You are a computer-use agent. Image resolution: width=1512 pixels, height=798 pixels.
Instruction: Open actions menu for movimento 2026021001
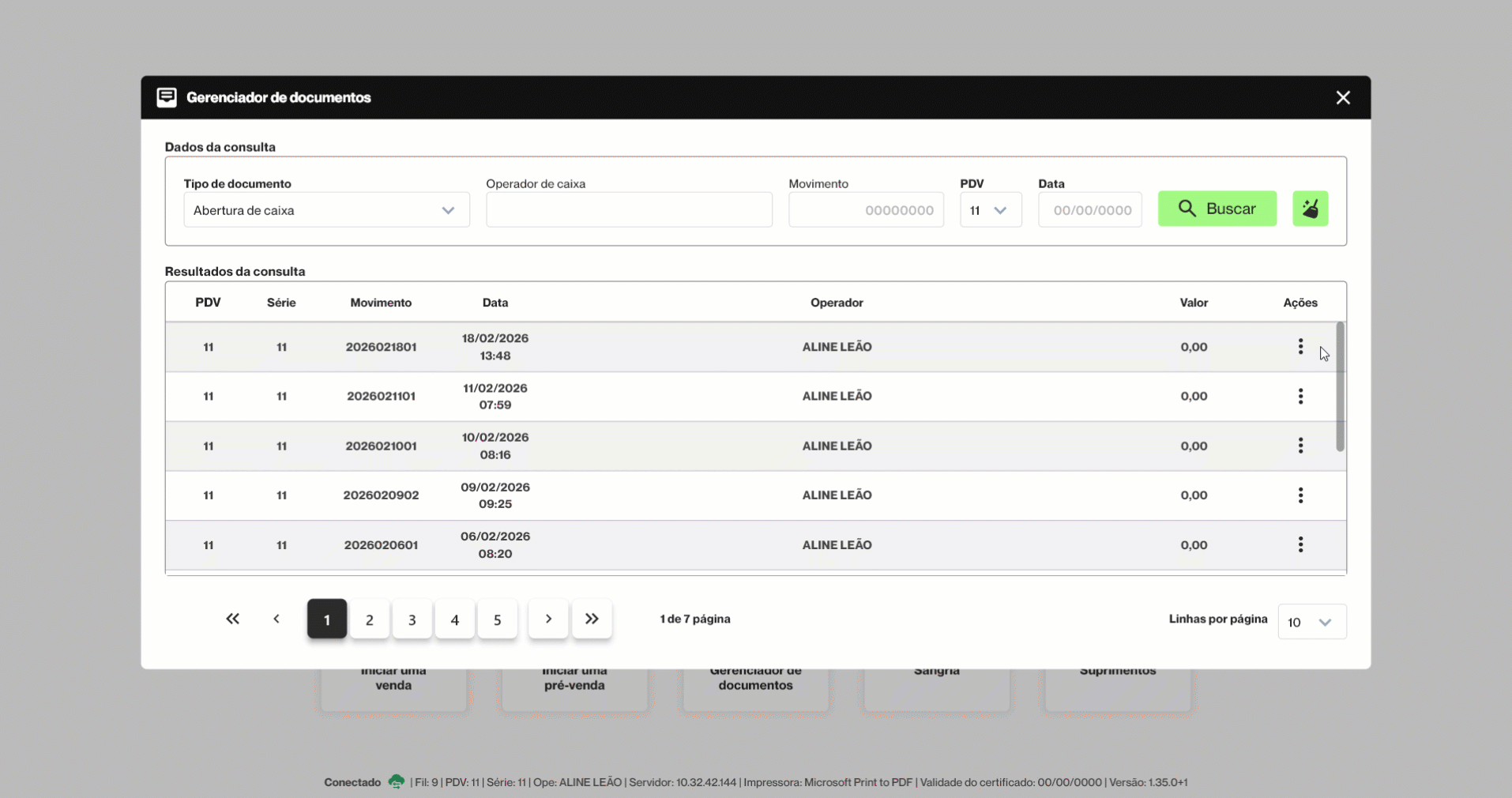pos(1300,446)
